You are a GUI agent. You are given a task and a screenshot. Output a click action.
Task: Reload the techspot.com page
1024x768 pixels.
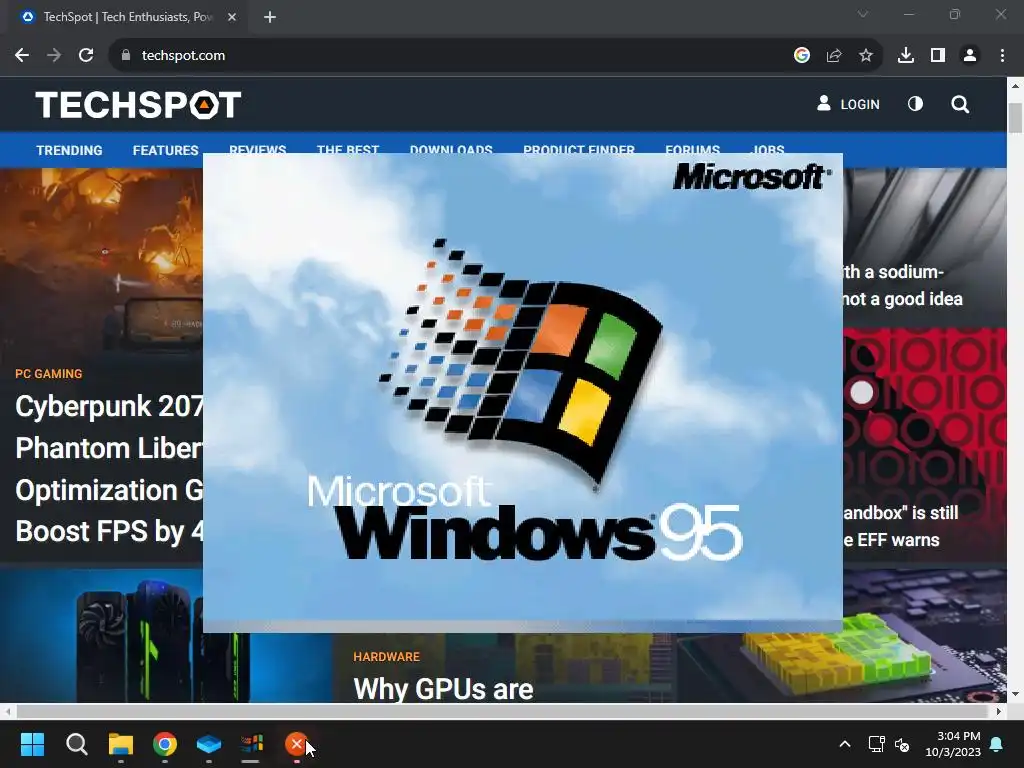click(x=86, y=56)
